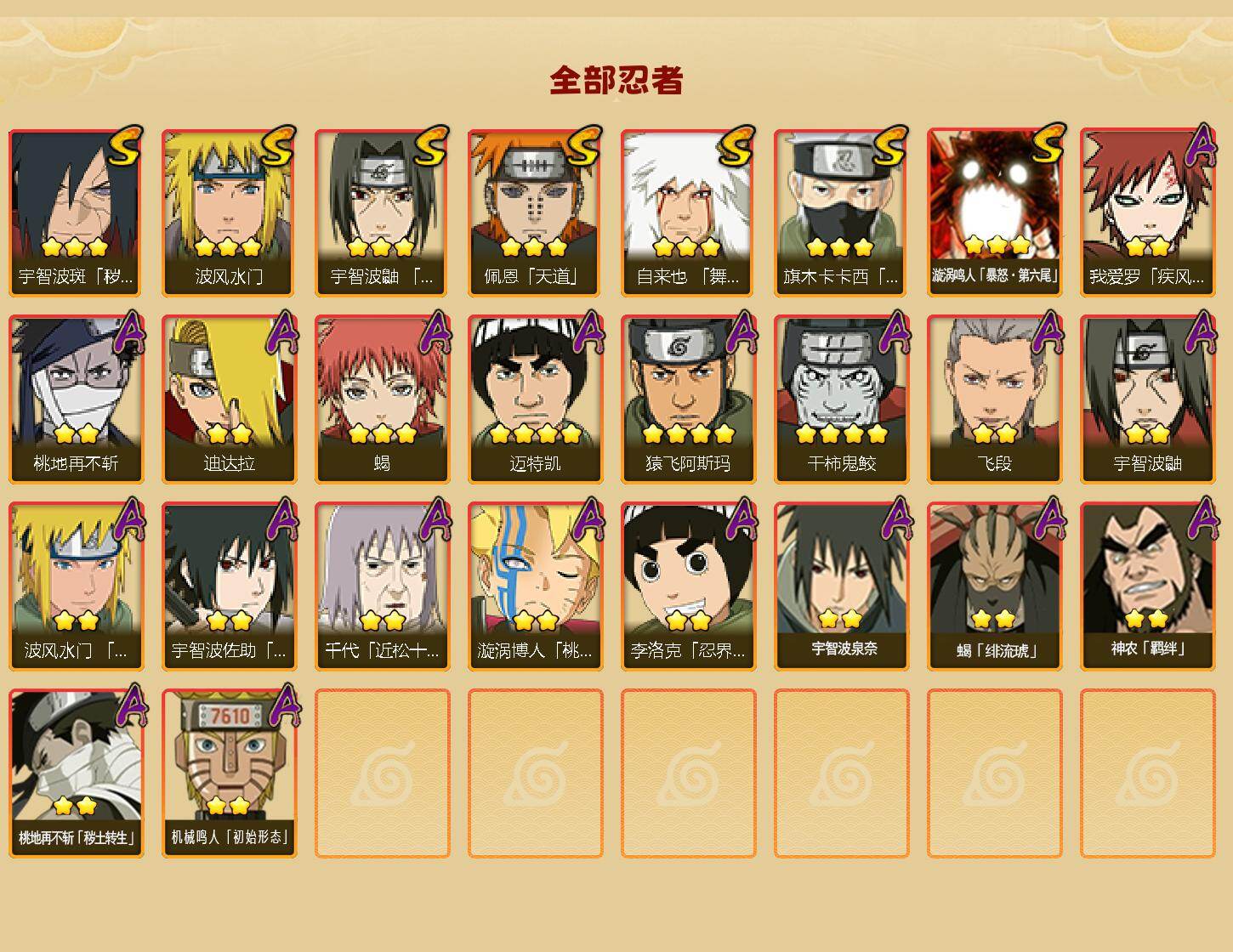The width and height of the screenshot is (1233, 952).
Task: Pick the 蝎 red-haired ninja card
Action: pos(382,399)
